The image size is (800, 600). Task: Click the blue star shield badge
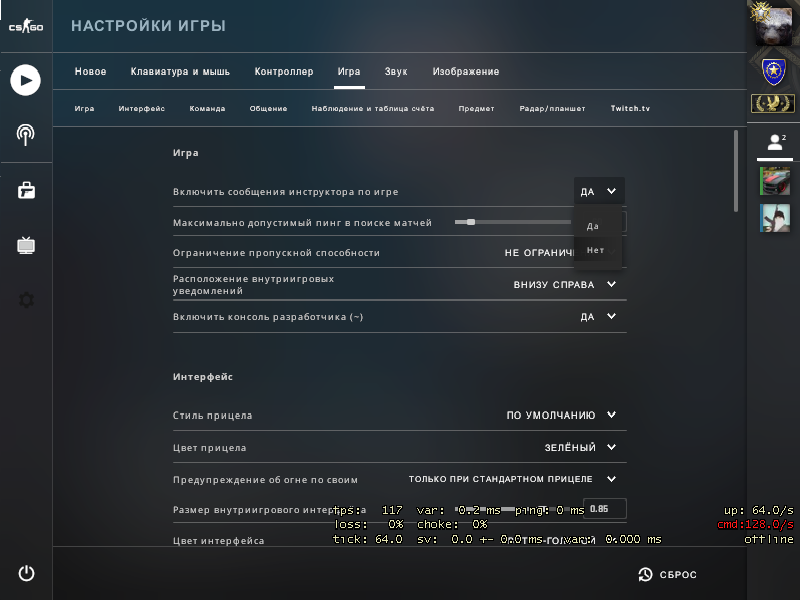[773, 71]
